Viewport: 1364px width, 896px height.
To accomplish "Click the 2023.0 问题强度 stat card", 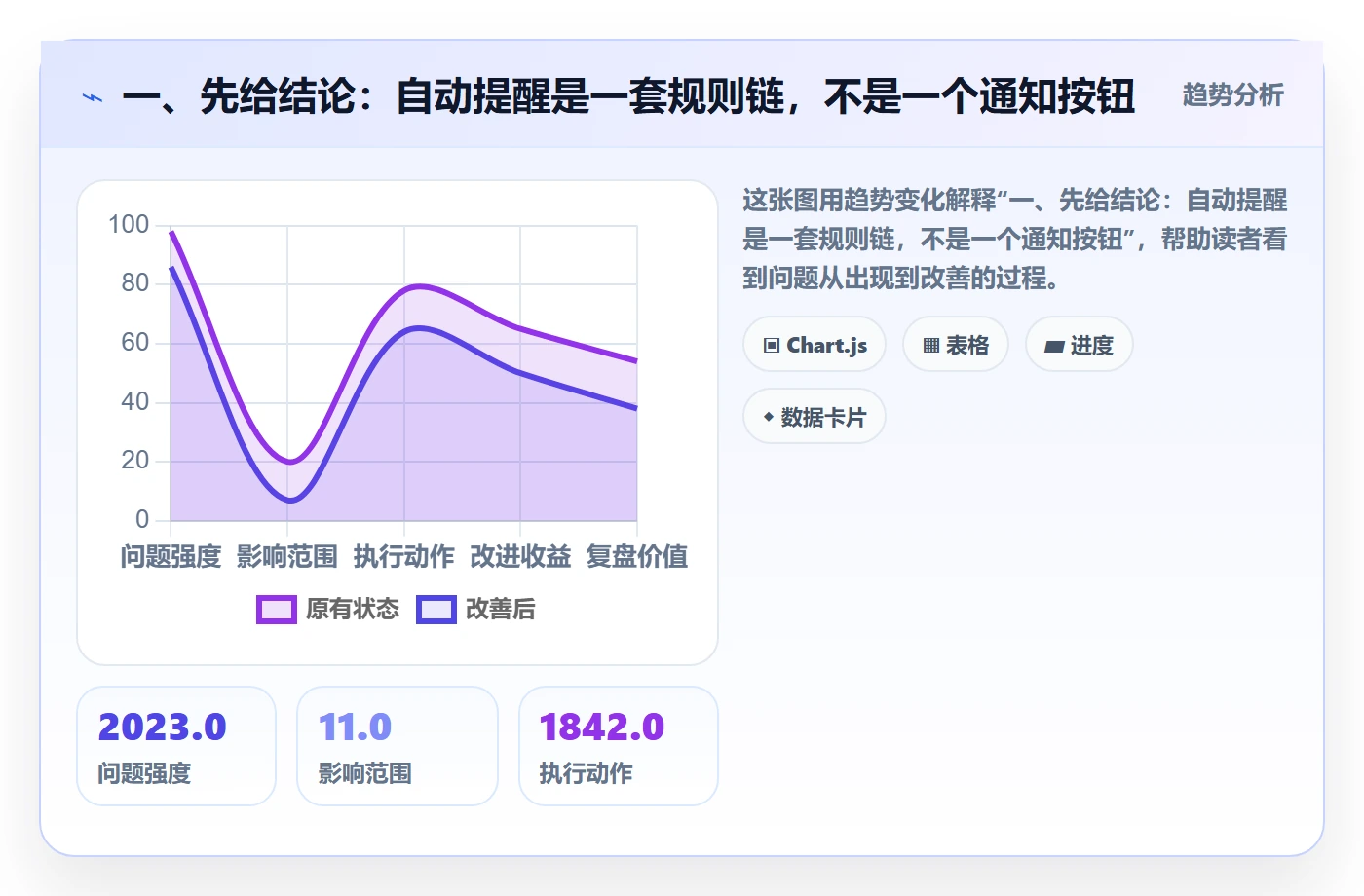I will (x=176, y=746).
